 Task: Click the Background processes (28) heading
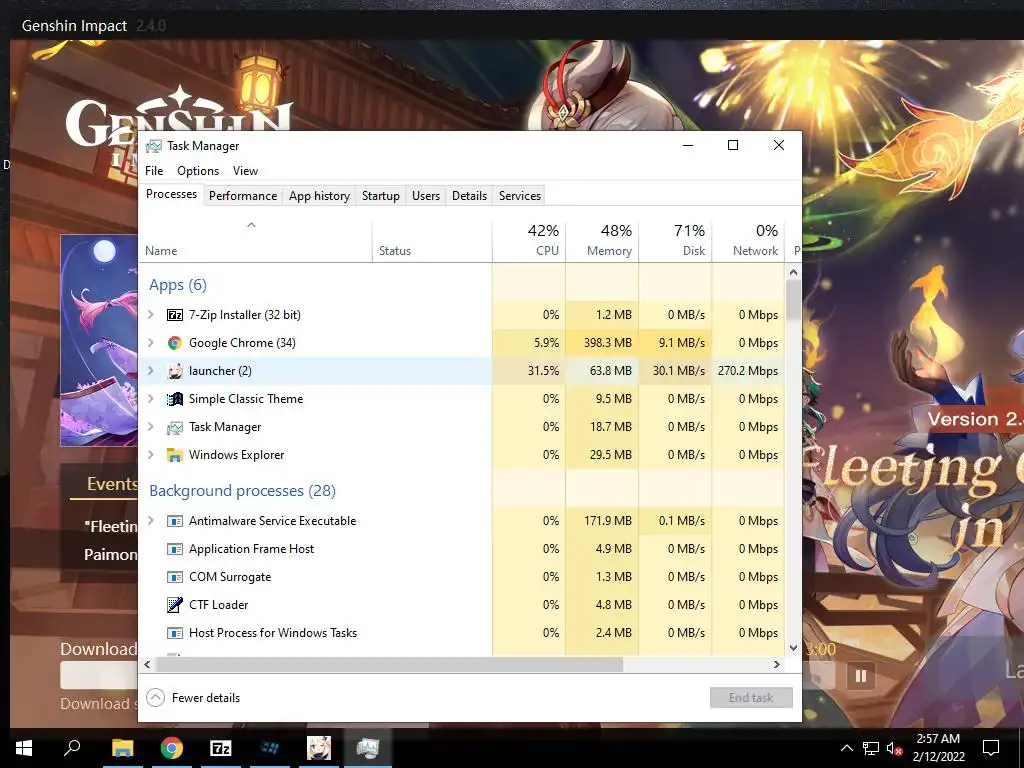click(x=242, y=491)
